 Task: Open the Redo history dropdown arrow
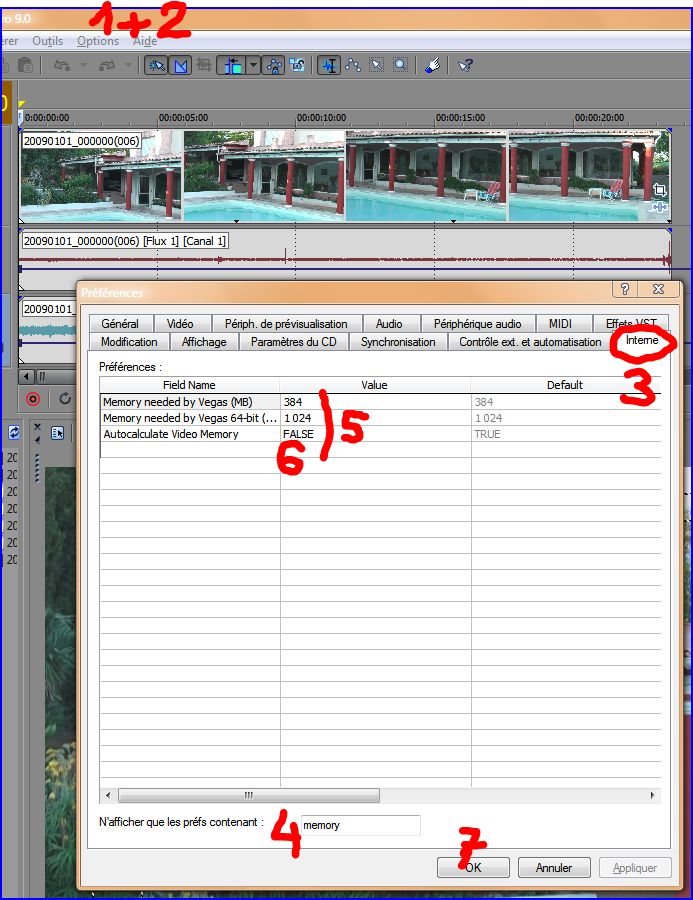pos(128,65)
